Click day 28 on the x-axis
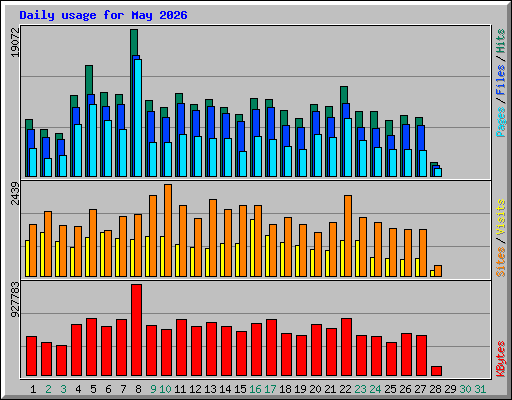Viewport: 512px width, 400px height. 435,389
